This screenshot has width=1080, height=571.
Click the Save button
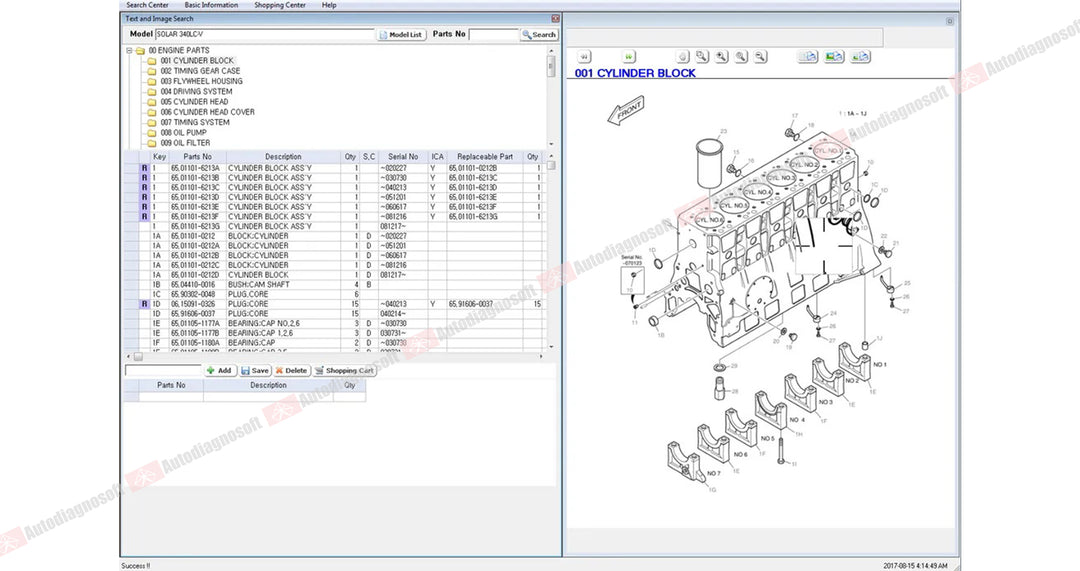(x=255, y=371)
